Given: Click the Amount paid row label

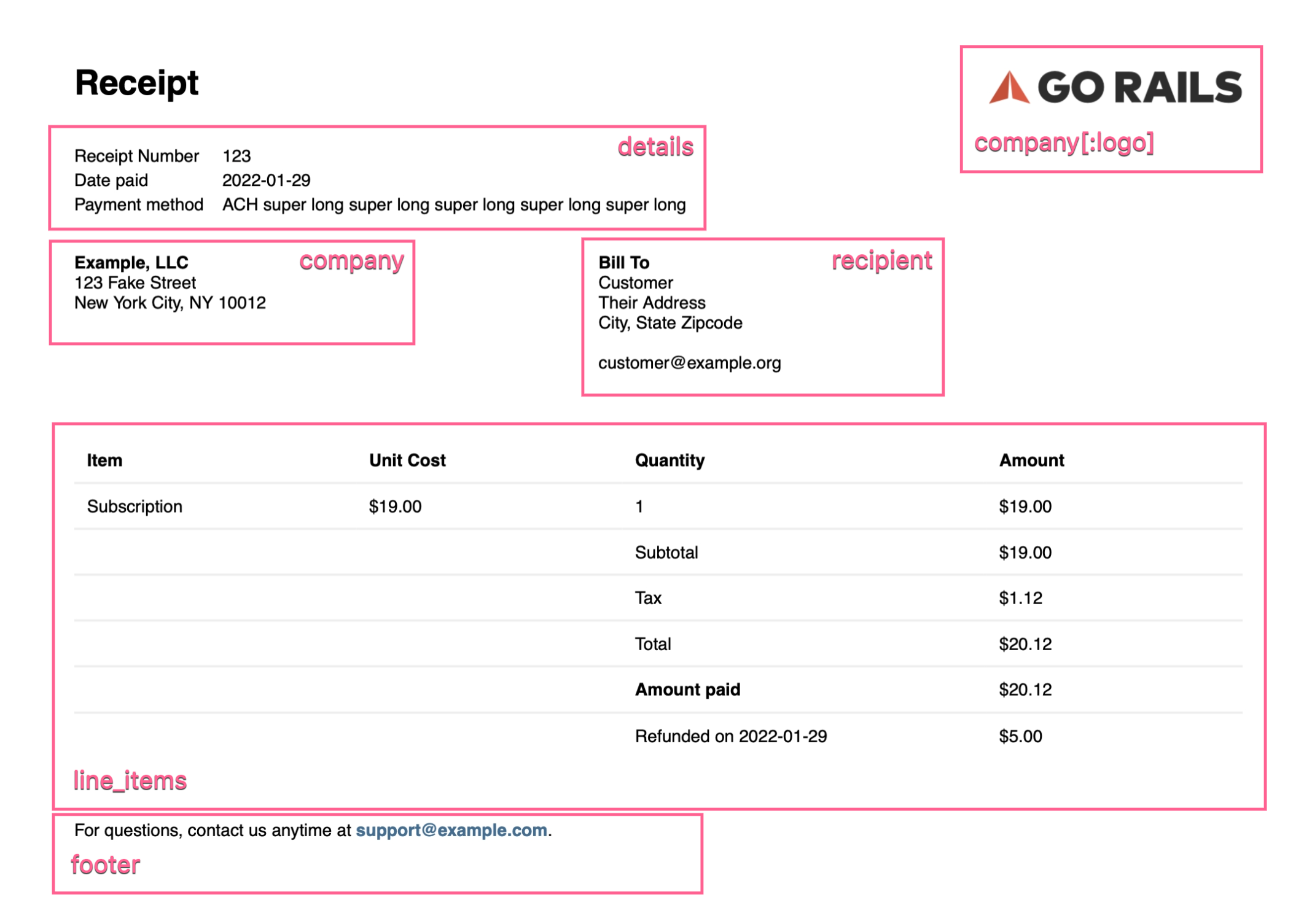Looking at the screenshot, I should click(x=687, y=689).
